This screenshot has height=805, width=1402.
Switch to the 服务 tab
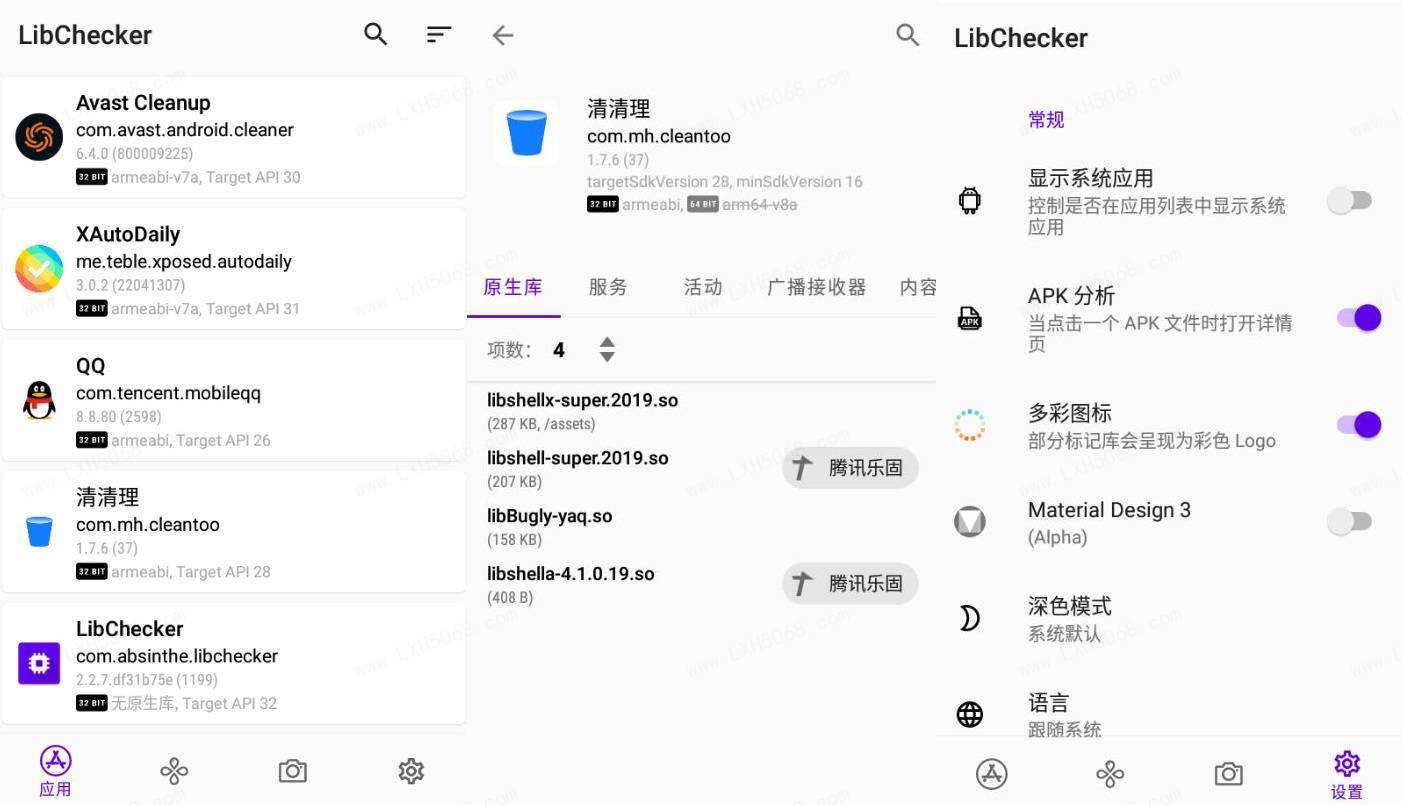point(608,287)
